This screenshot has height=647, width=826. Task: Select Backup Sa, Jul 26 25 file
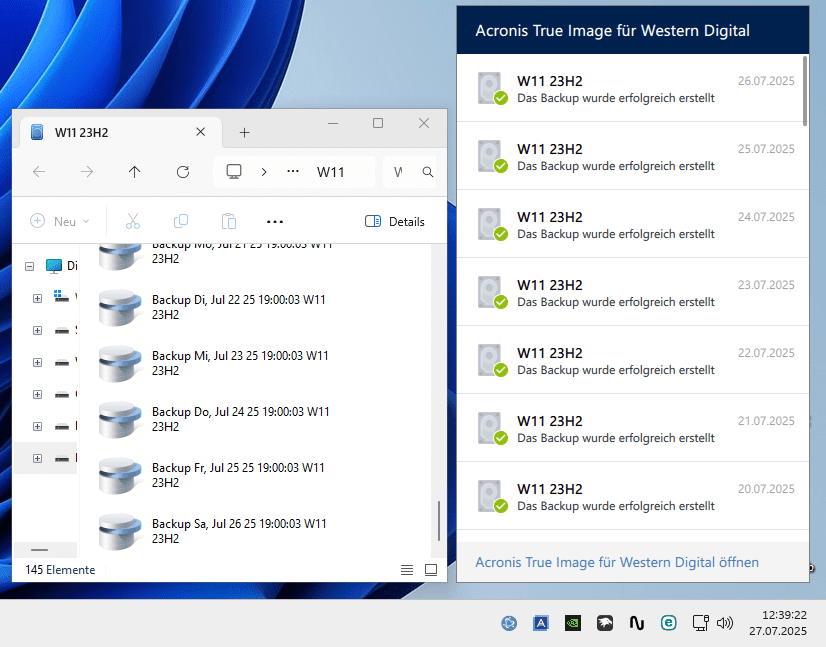click(239, 531)
